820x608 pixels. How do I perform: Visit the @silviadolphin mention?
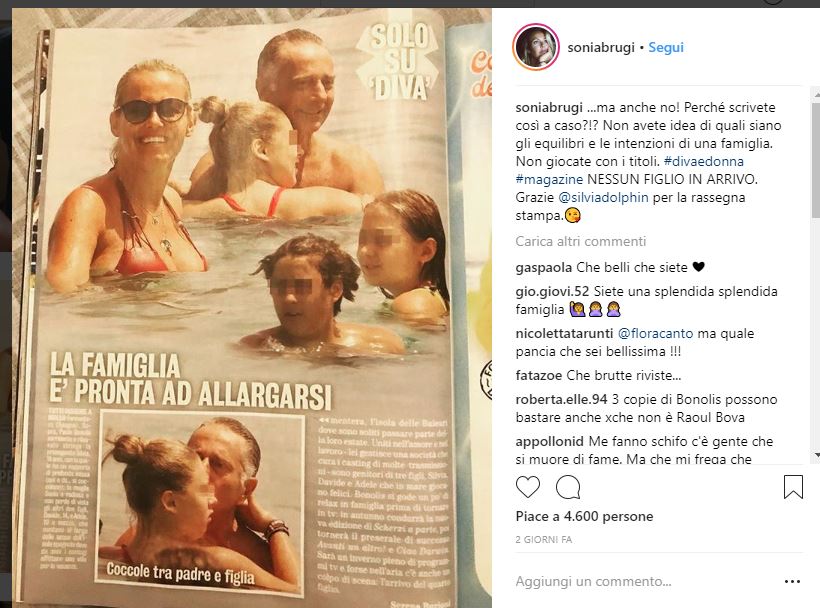(x=603, y=198)
